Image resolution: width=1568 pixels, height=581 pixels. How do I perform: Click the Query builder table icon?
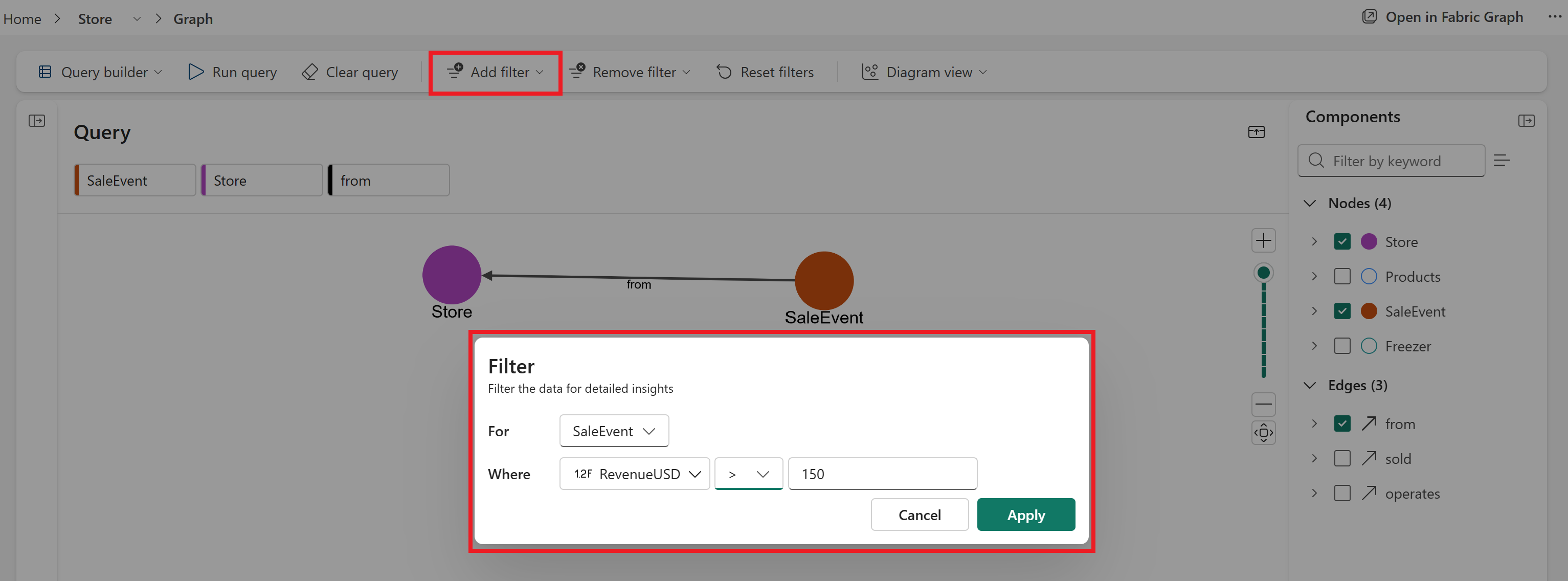(45, 72)
